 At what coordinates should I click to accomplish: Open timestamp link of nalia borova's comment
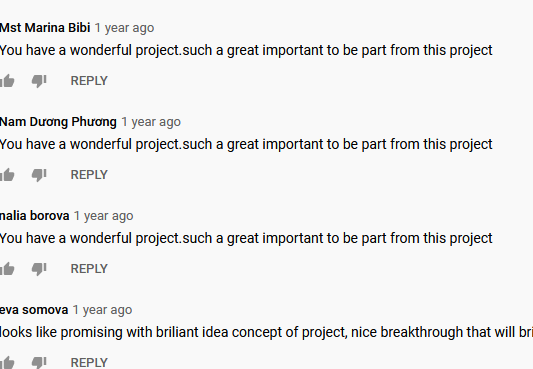point(103,216)
